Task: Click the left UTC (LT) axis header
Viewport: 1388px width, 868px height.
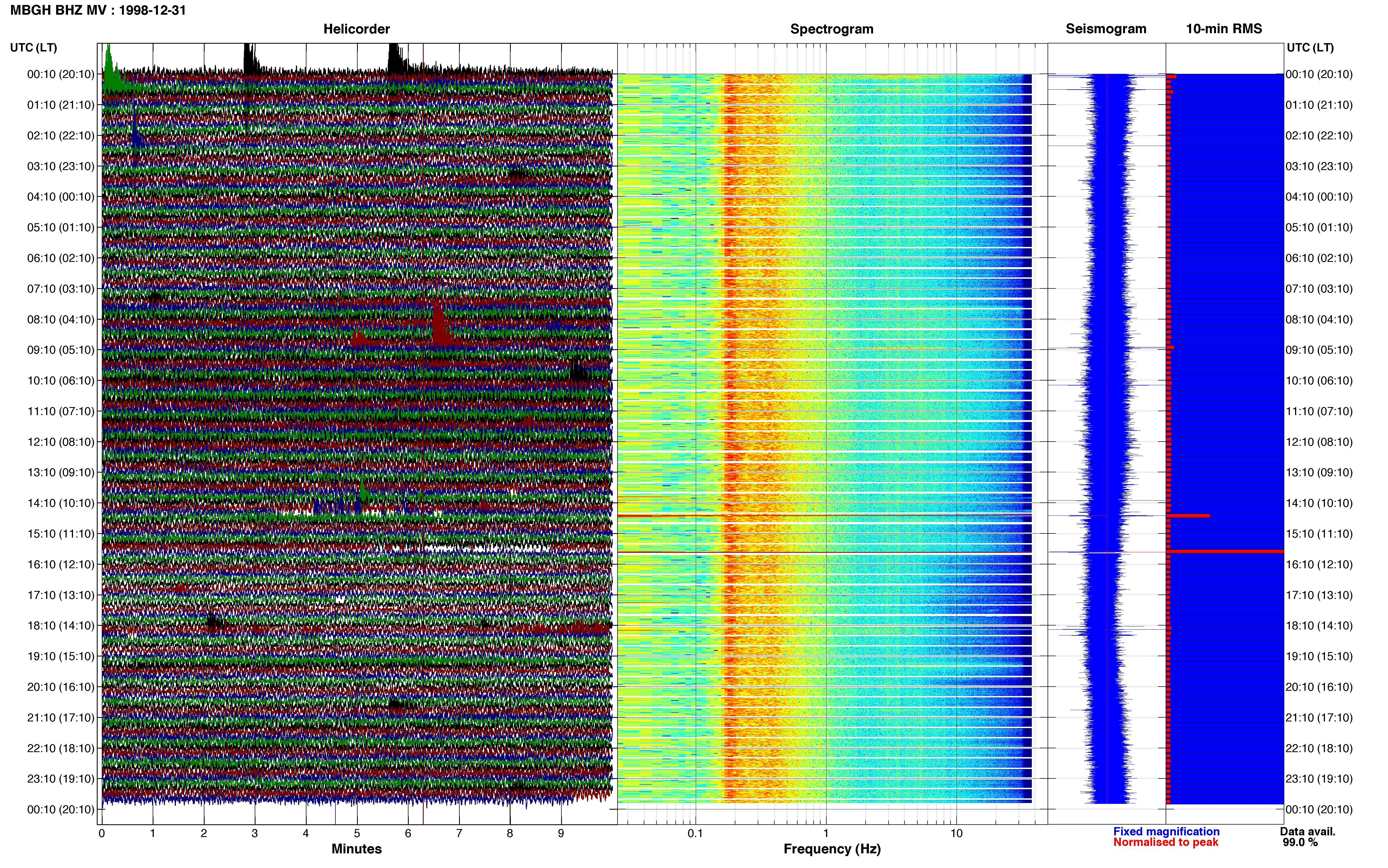Action: [x=33, y=48]
